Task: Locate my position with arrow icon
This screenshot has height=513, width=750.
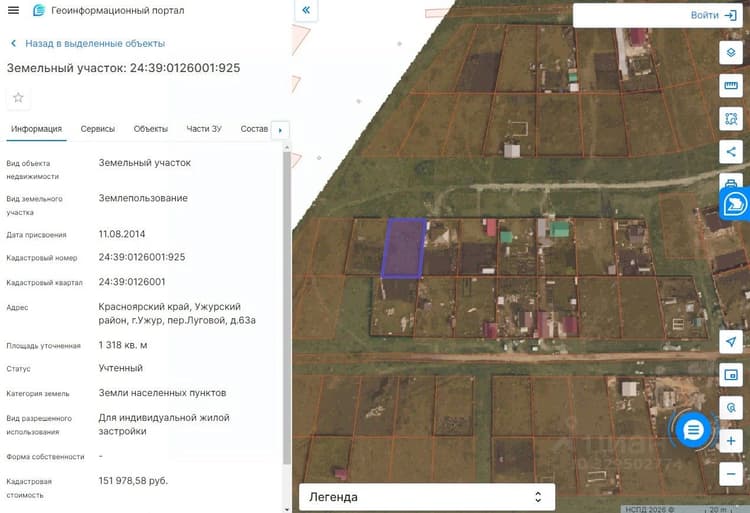Action: click(x=731, y=341)
